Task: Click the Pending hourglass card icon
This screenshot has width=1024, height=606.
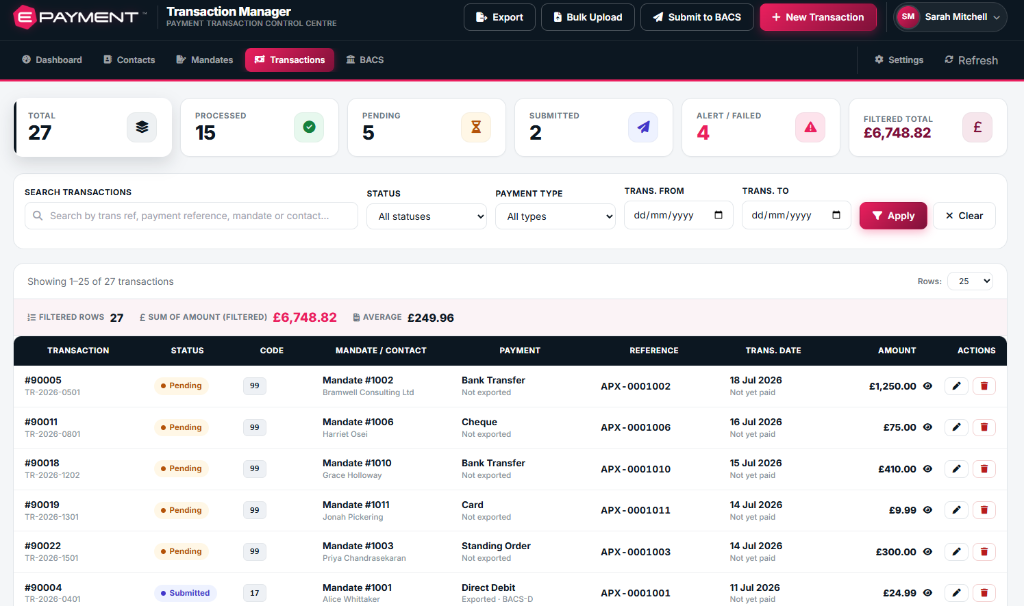Action: (x=476, y=127)
